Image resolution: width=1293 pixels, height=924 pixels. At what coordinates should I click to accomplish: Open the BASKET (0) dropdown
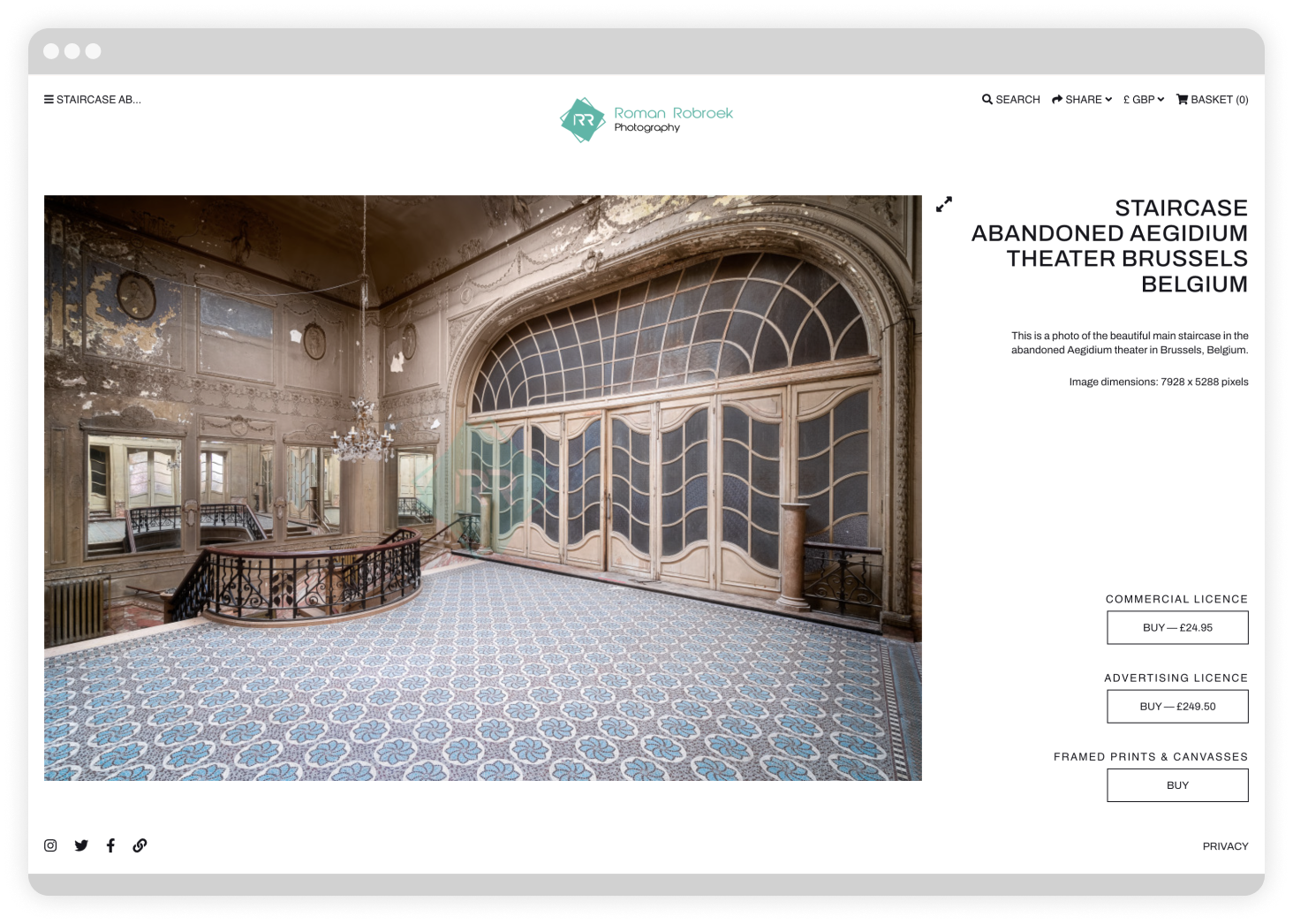coord(1212,99)
